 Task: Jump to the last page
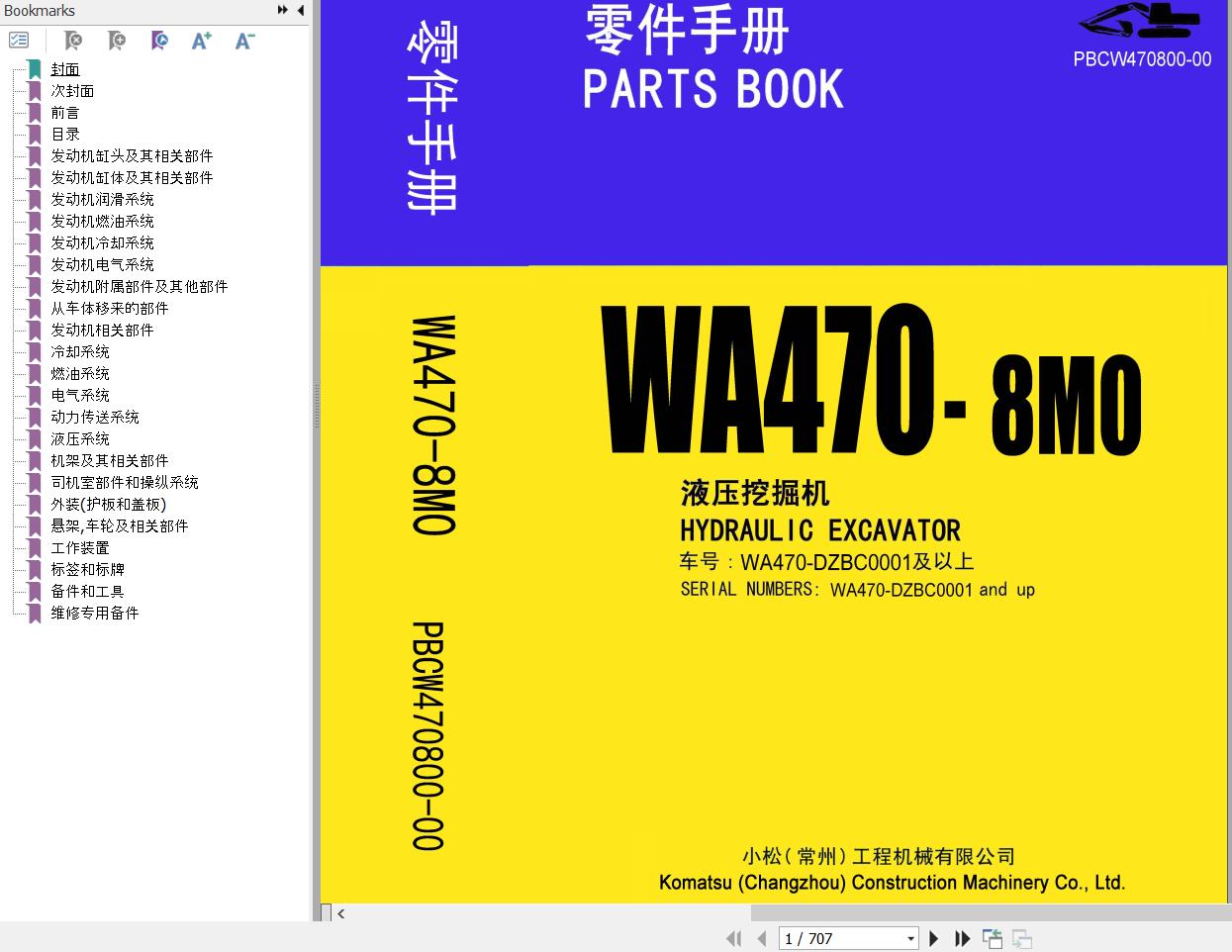tap(962, 938)
